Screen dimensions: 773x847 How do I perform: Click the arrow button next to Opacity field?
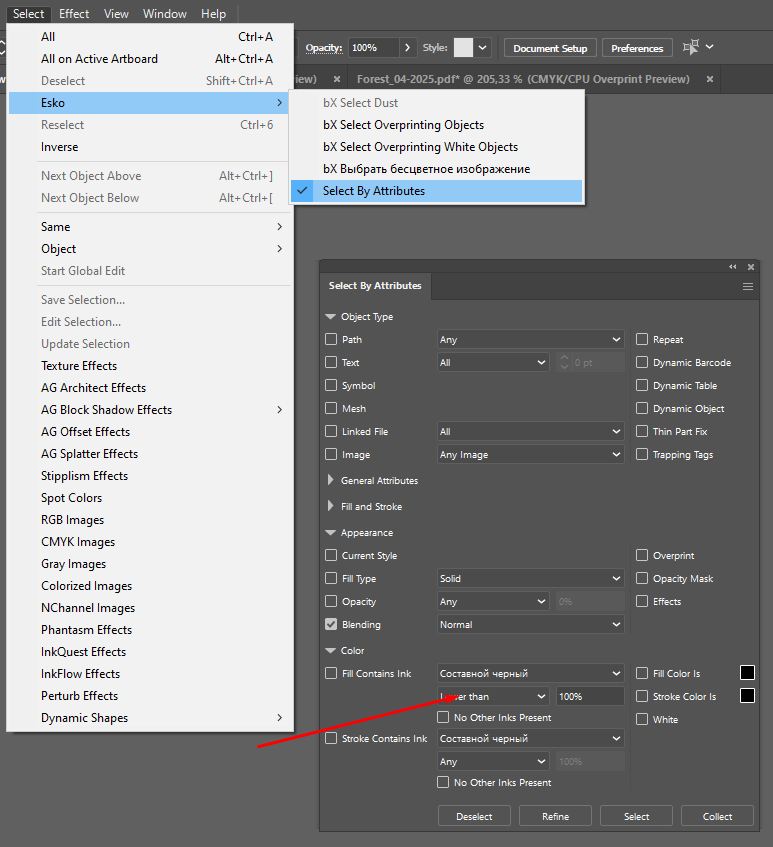(x=407, y=48)
